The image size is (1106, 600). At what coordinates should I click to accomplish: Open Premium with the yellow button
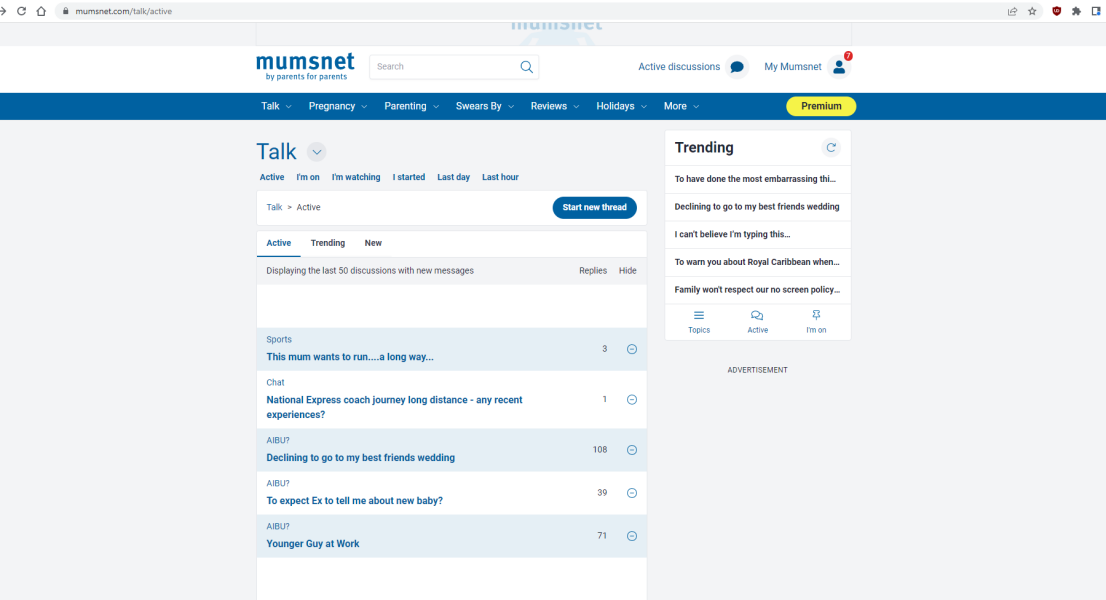(820, 105)
